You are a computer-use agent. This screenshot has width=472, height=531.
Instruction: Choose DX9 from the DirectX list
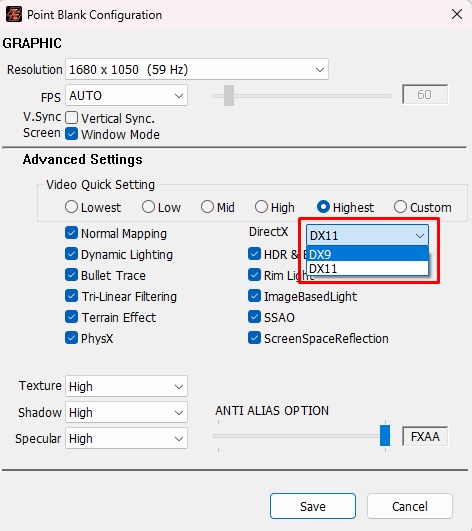click(367, 254)
